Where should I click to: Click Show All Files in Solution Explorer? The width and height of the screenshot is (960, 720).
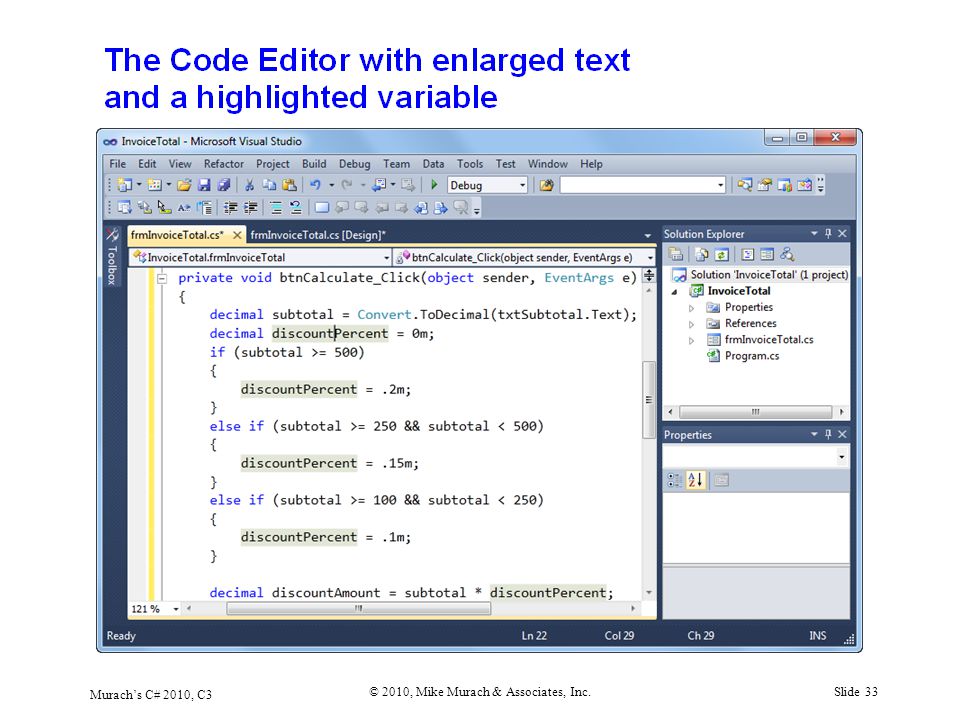702,255
